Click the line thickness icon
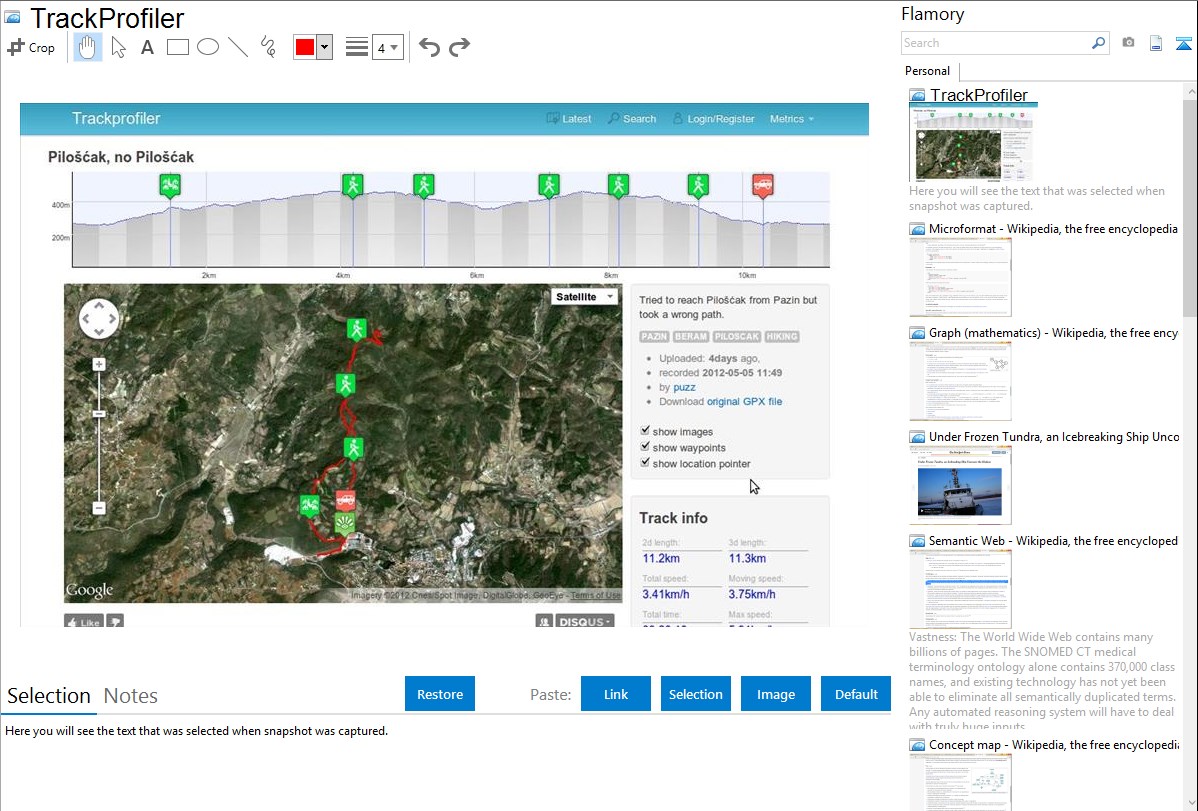Viewport: 1198px width, 811px height. point(357,47)
